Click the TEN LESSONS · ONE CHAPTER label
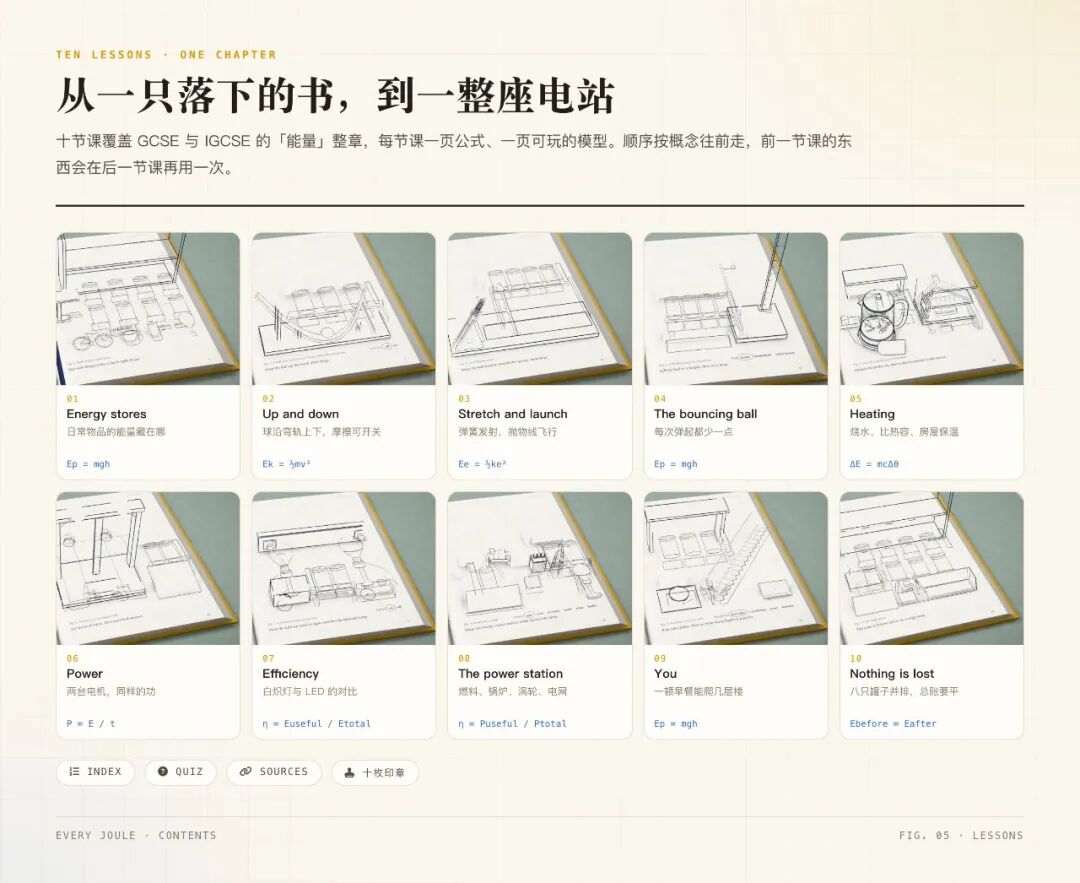This screenshot has width=1080, height=883. click(166, 54)
